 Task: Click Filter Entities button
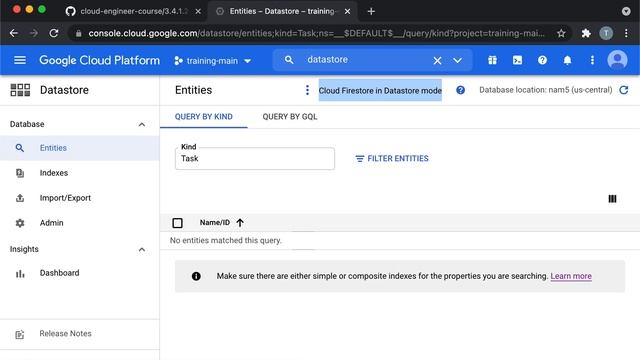392,158
